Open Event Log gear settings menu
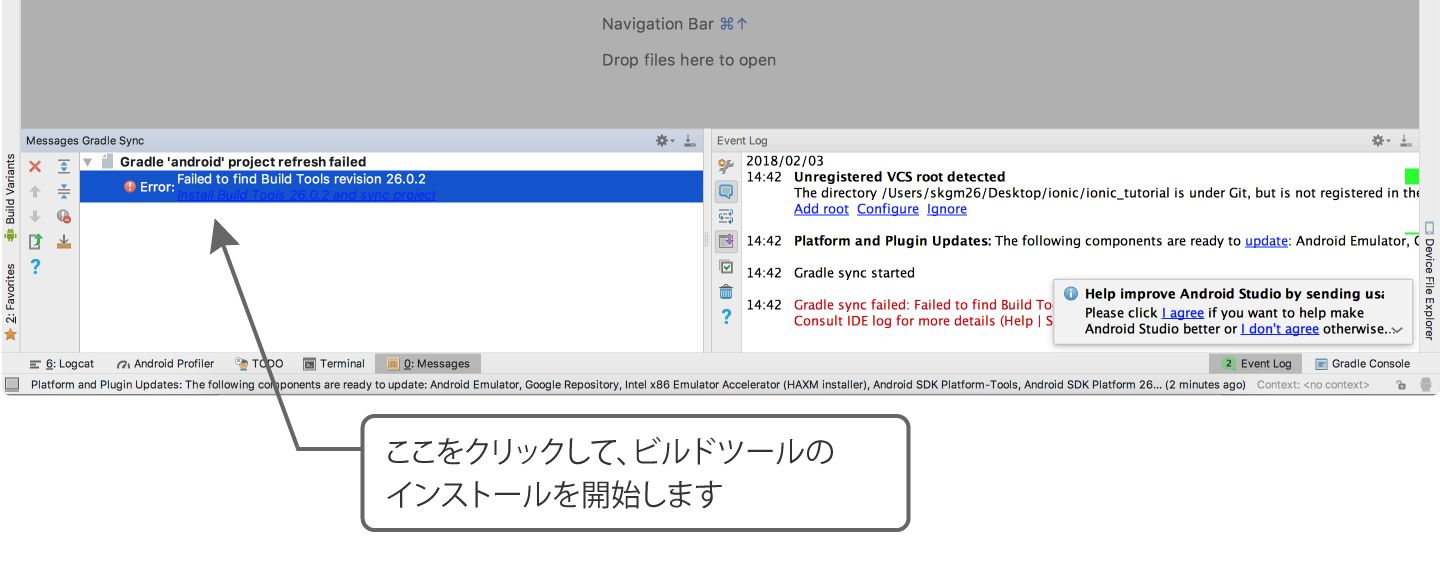The width and height of the screenshot is (1440, 564). click(x=1381, y=141)
